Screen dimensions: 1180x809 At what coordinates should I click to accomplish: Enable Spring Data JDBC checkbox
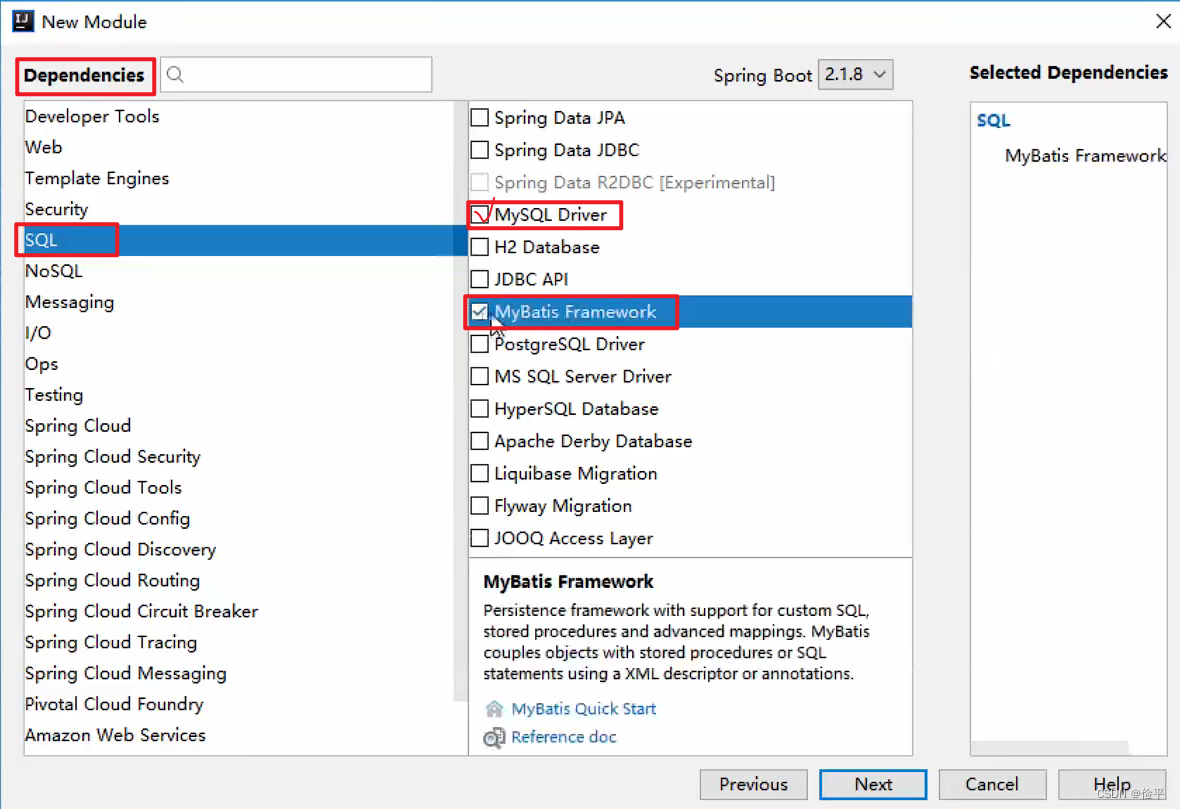(x=479, y=150)
